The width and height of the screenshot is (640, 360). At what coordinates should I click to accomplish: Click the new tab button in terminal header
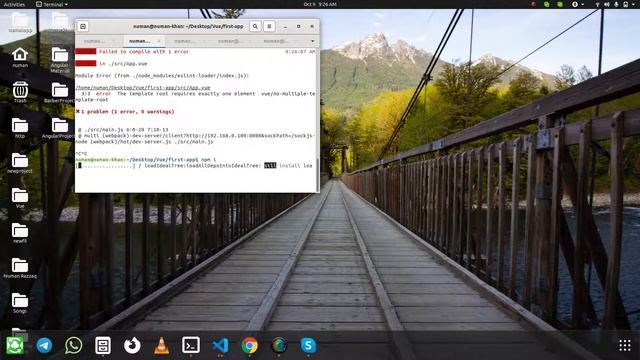click(83, 26)
